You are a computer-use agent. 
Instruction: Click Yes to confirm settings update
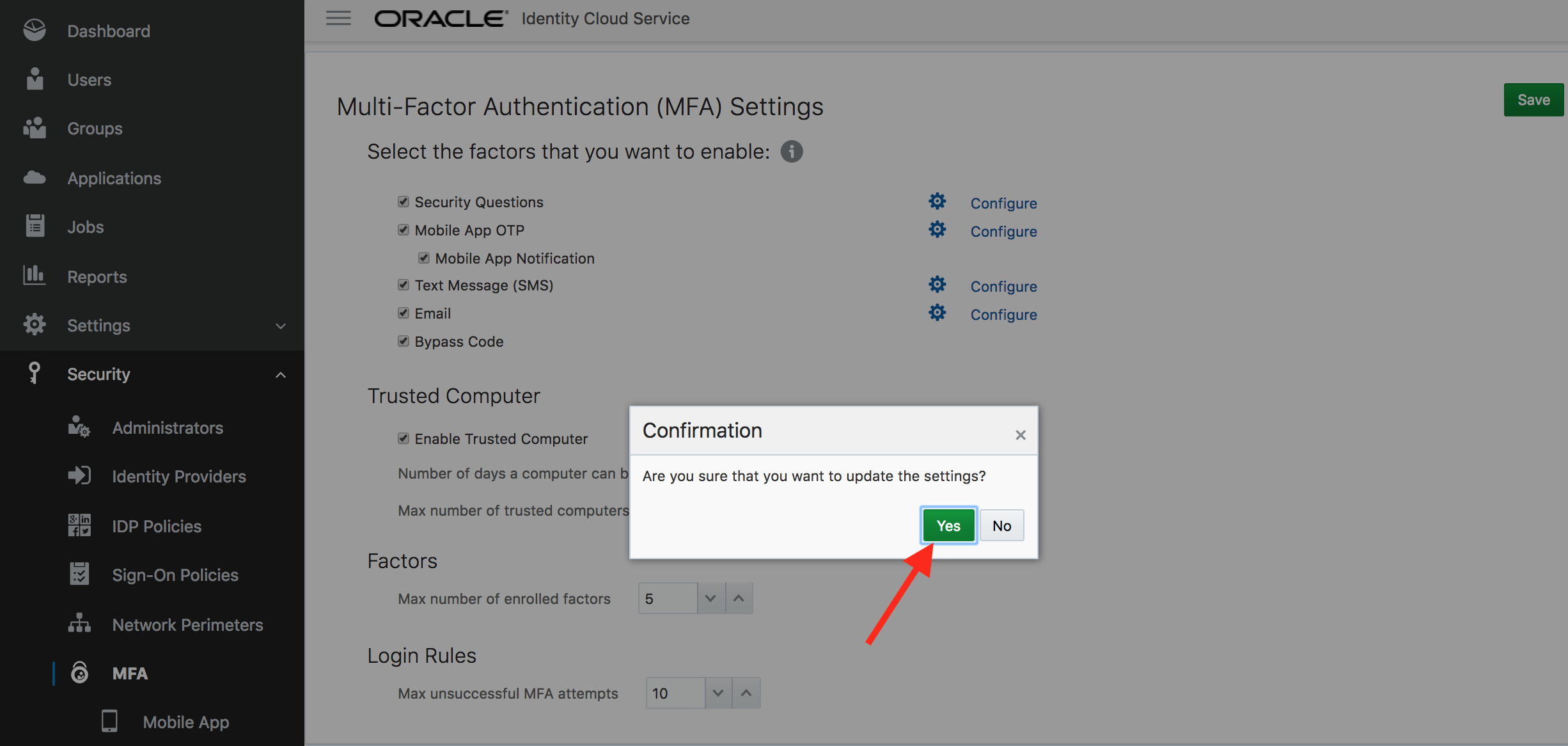tap(948, 525)
